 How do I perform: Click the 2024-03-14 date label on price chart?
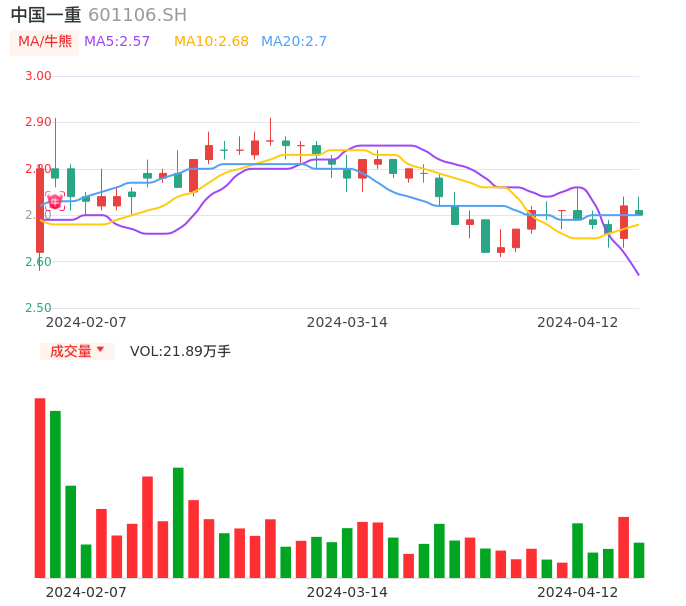pyautogui.click(x=347, y=322)
